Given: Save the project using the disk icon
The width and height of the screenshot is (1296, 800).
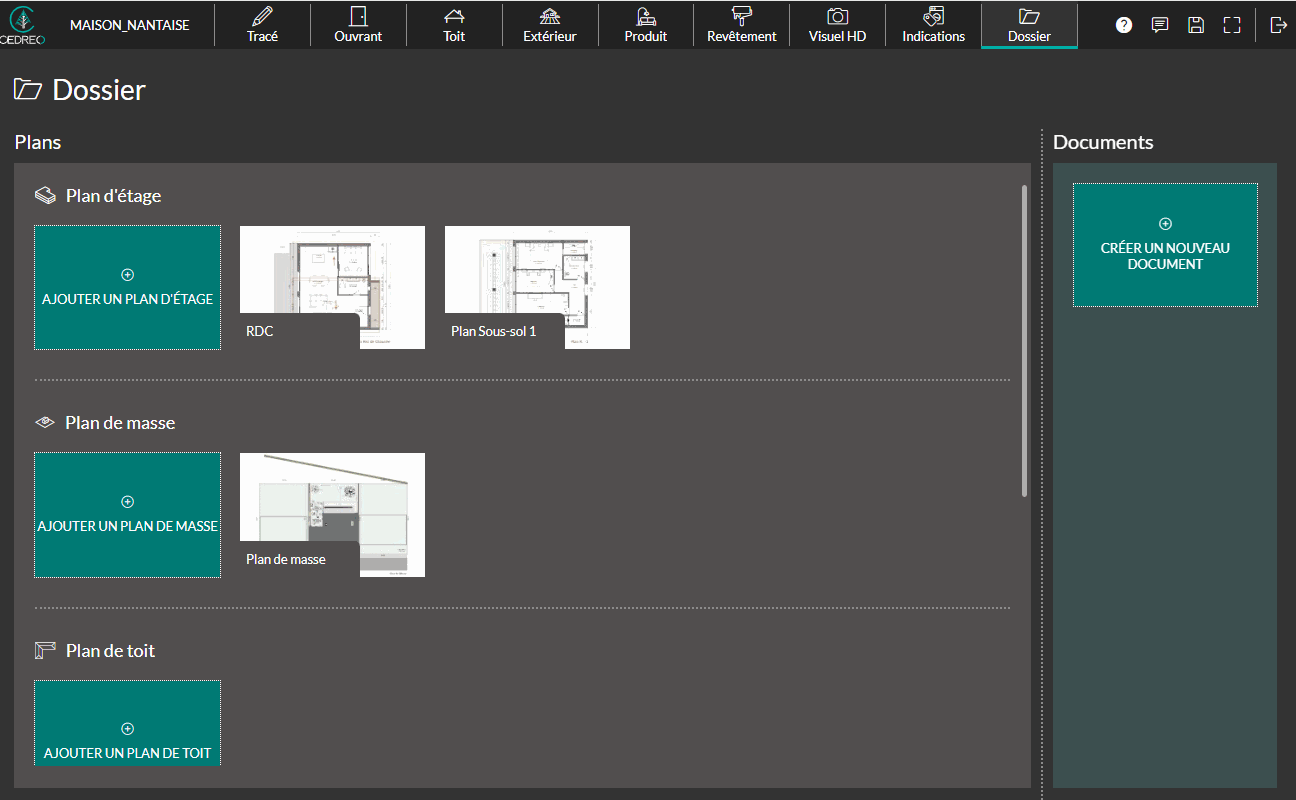Looking at the screenshot, I should pos(1196,24).
